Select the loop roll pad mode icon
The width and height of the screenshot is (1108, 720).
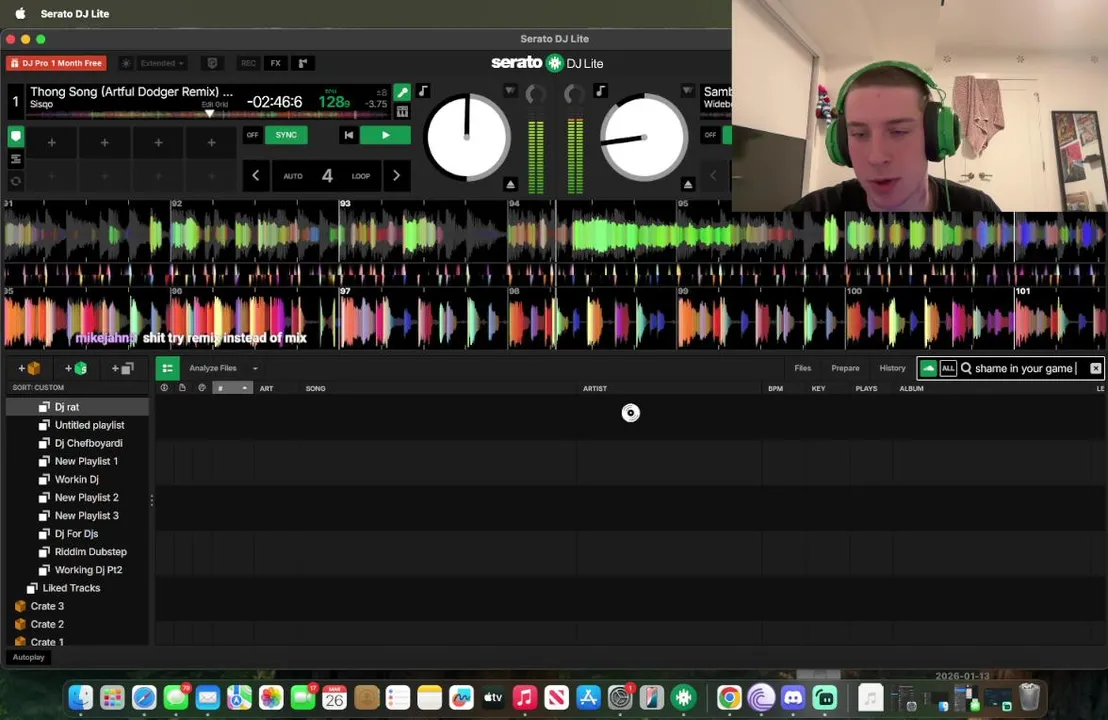[x=16, y=181]
